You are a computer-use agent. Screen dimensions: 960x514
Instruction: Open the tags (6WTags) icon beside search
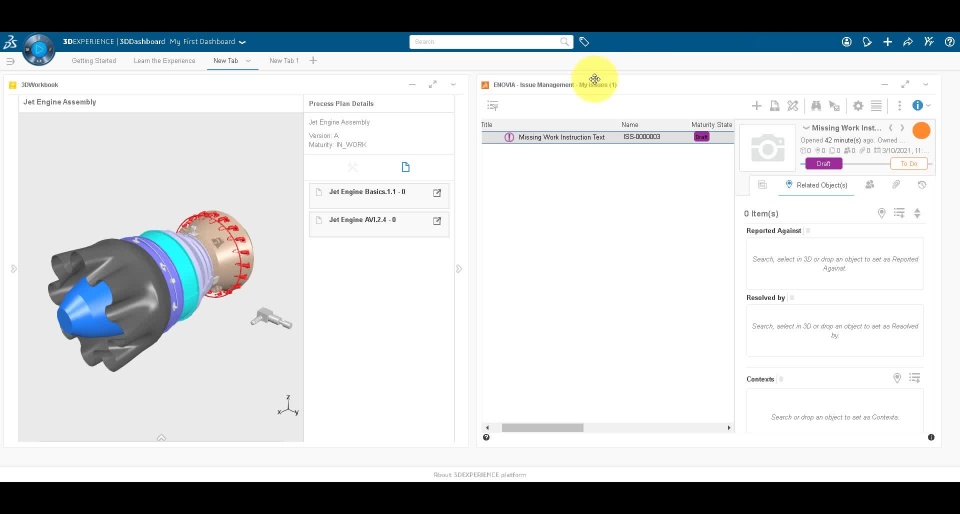pyautogui.click(x=584, y=42)
